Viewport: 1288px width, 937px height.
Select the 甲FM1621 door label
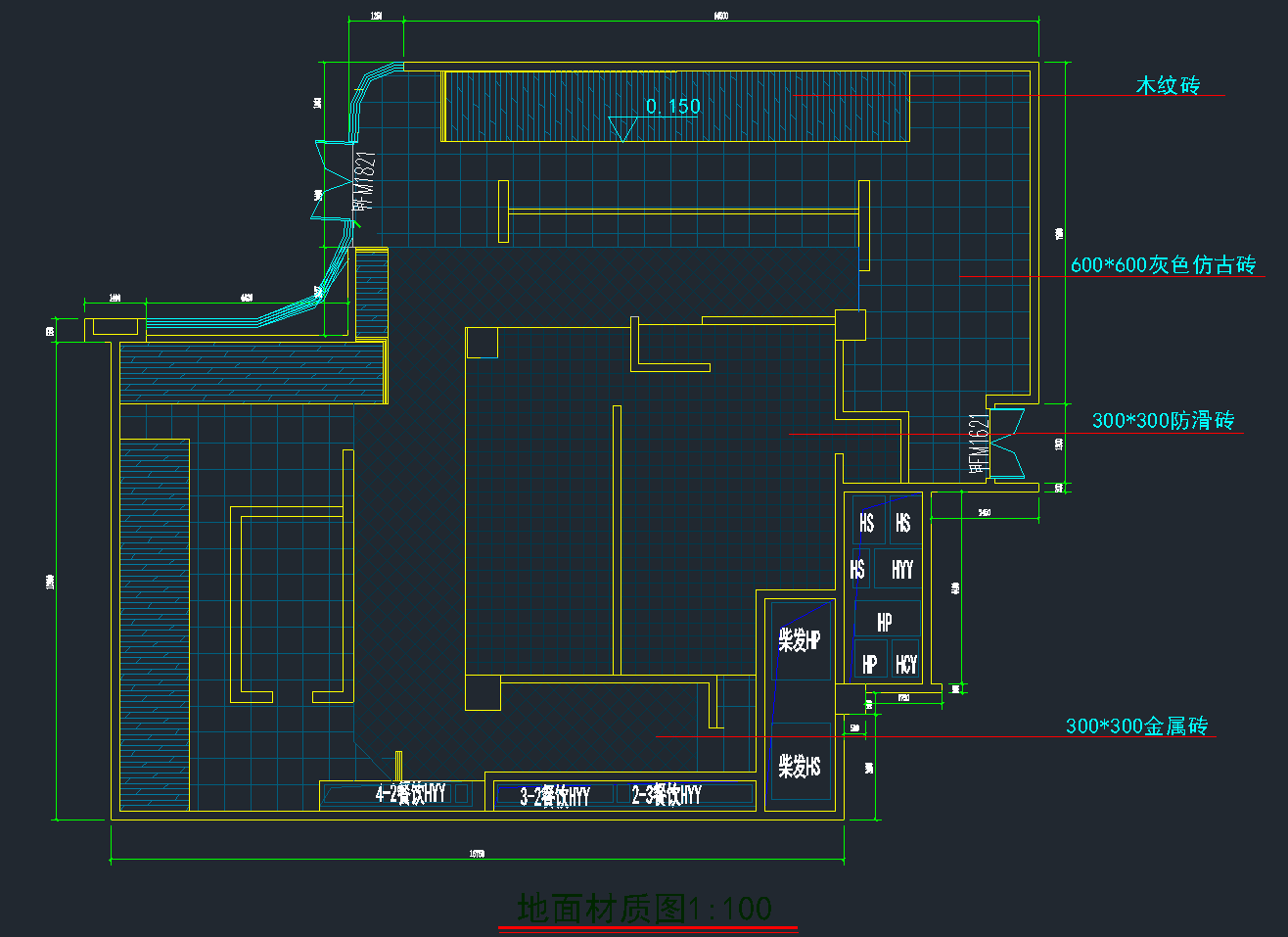tap(979, 444)
